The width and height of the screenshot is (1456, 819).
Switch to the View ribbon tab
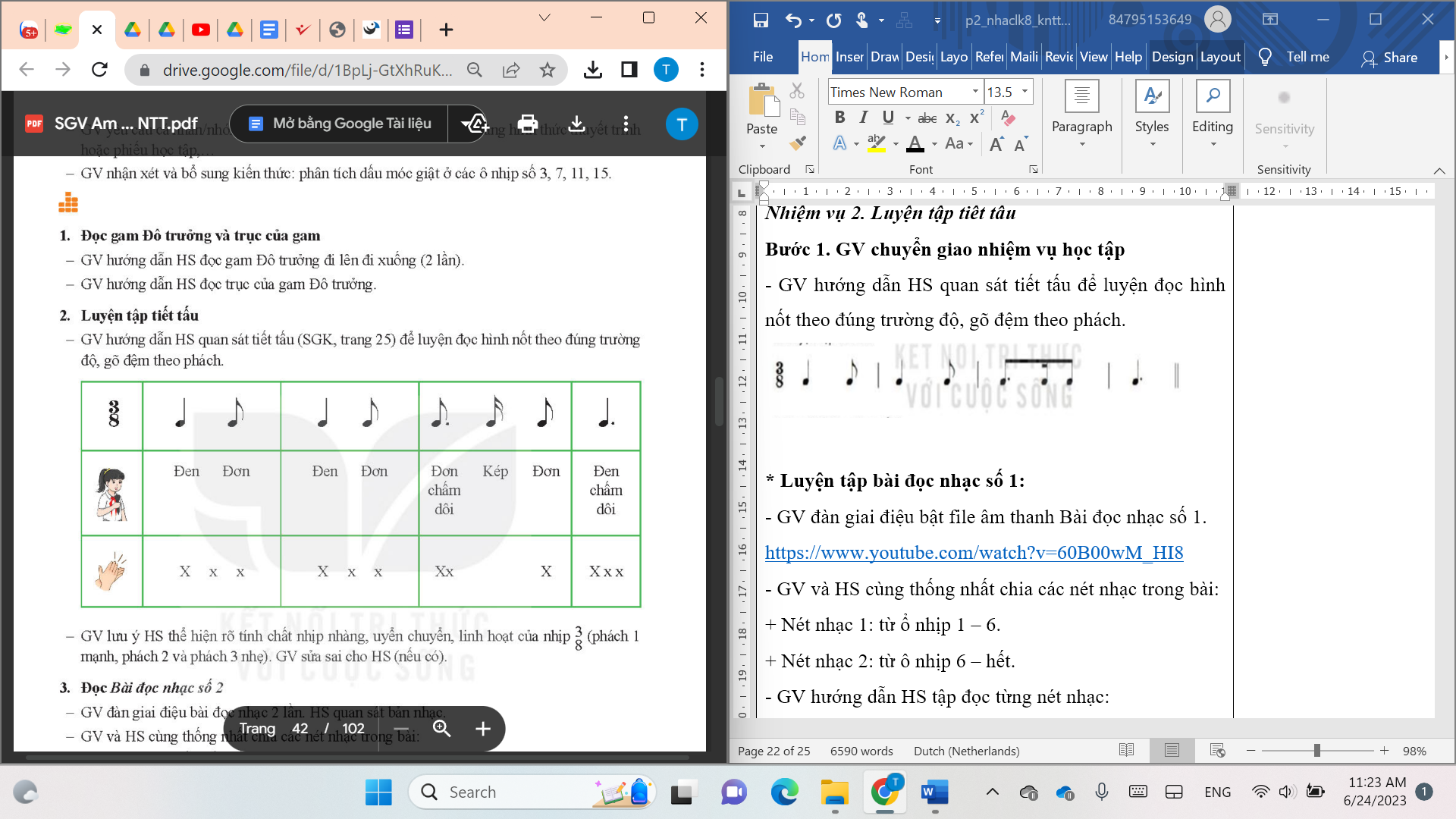coord(1094,57)
